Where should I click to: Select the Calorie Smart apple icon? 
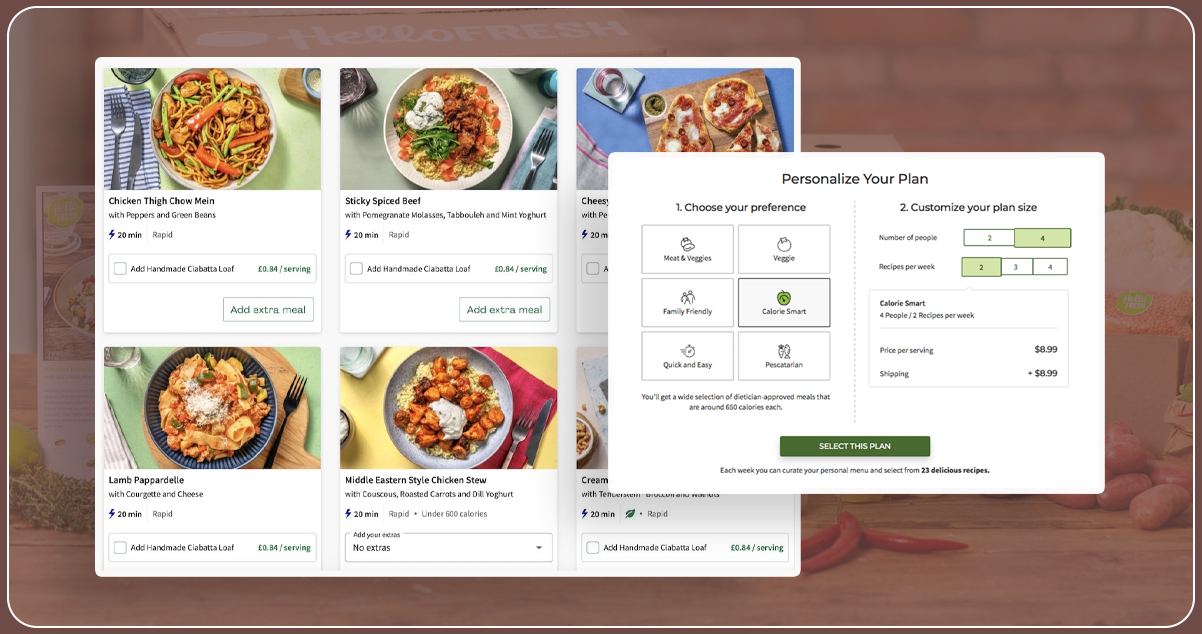[784, 297]
